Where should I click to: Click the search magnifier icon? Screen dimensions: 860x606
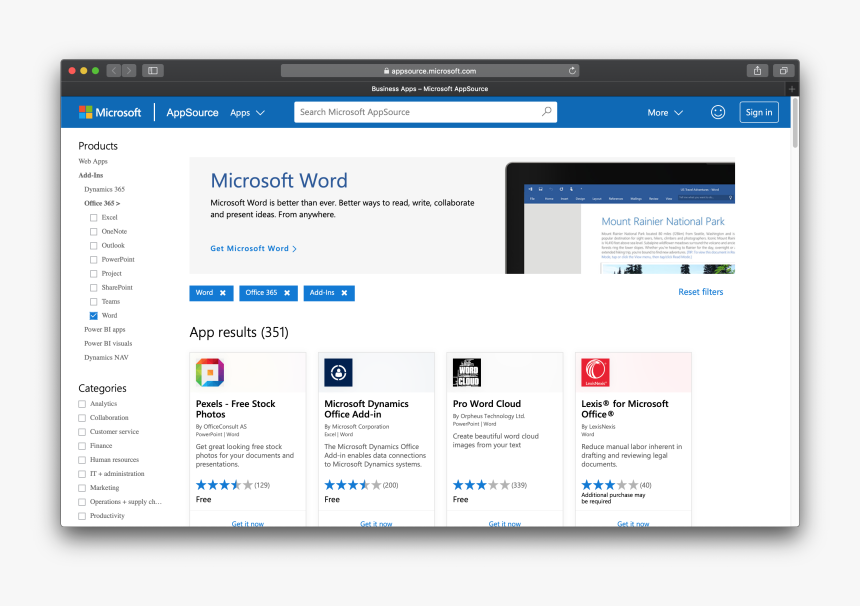(x=546, y=112)
